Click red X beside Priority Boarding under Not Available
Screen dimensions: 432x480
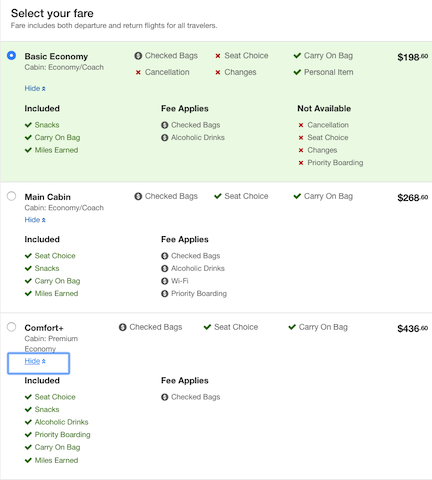click(x=301, y=163)
